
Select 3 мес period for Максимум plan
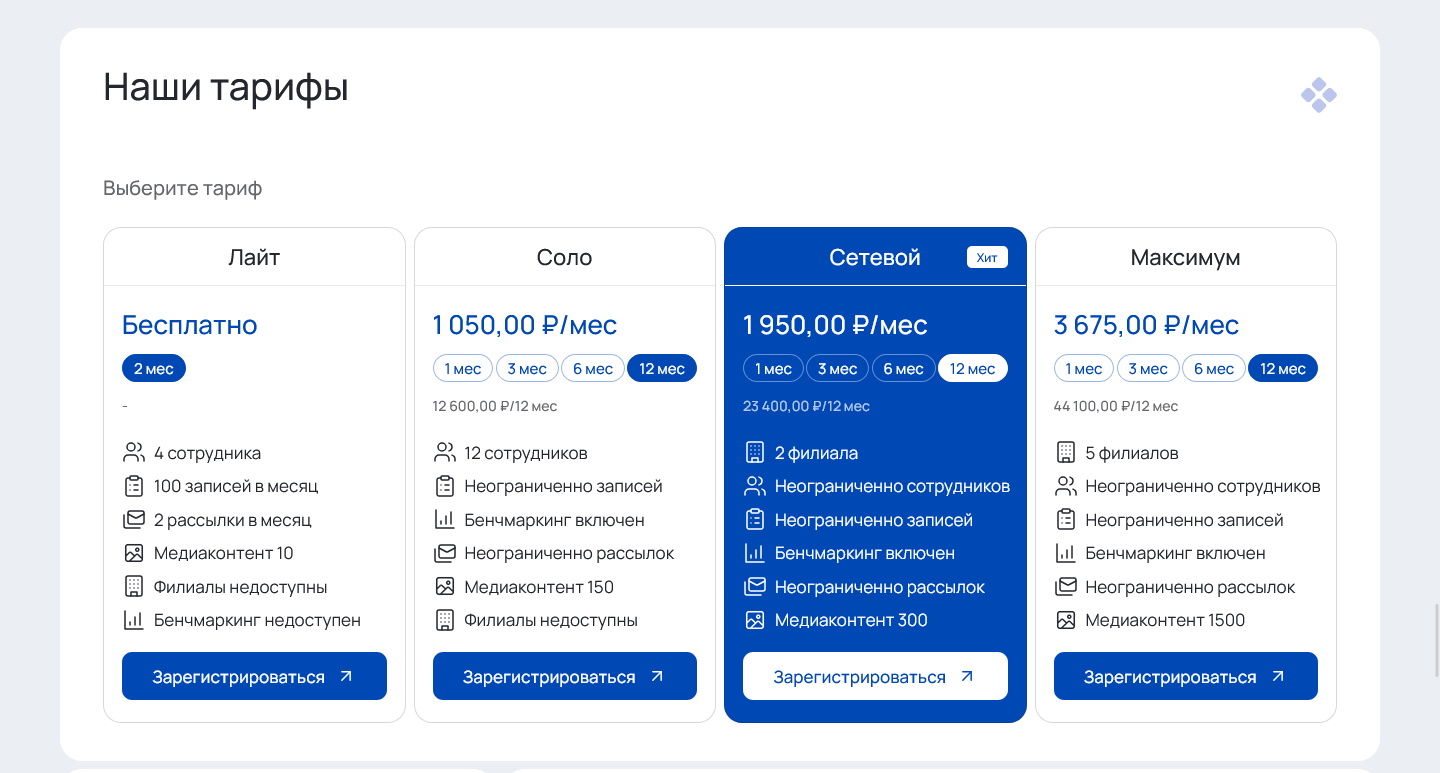tap(1148, 369)
